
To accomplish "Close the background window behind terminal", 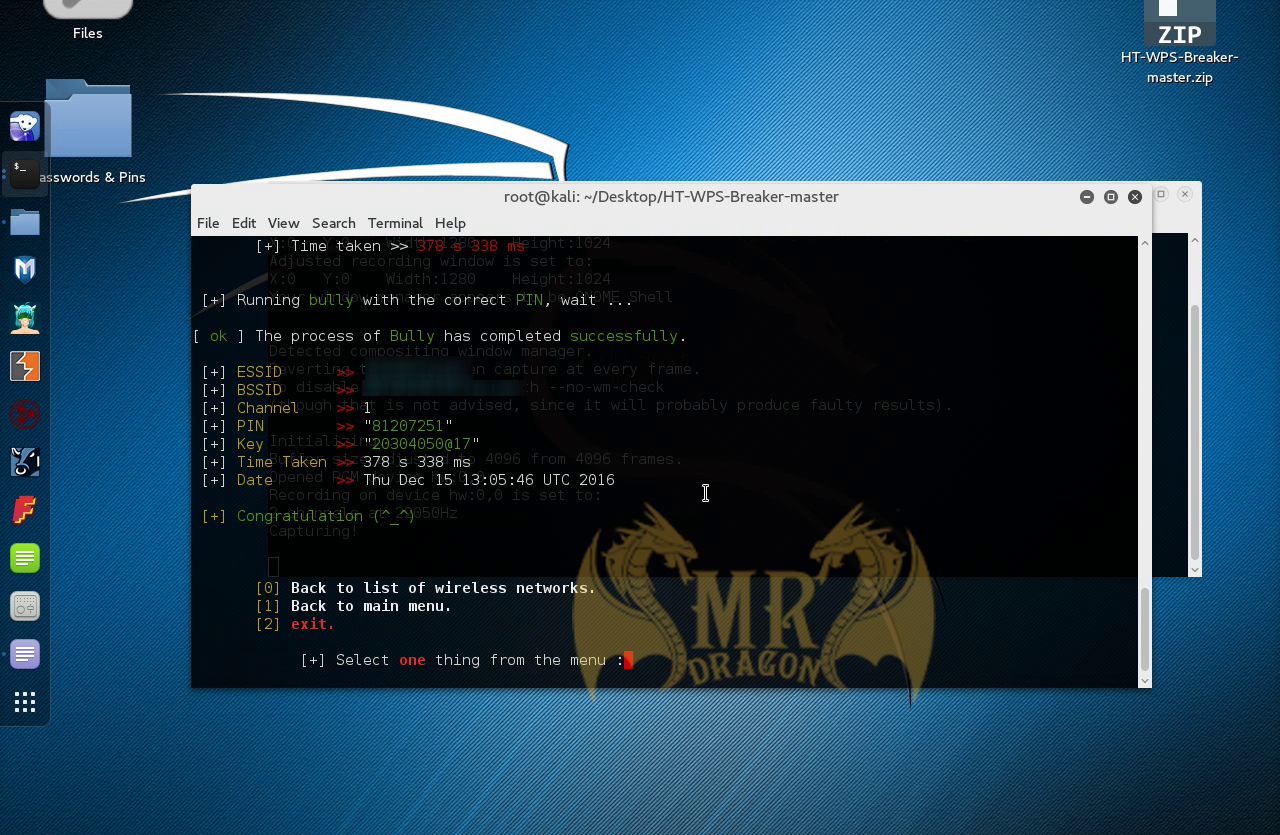I will click(x=1185, y=194).
